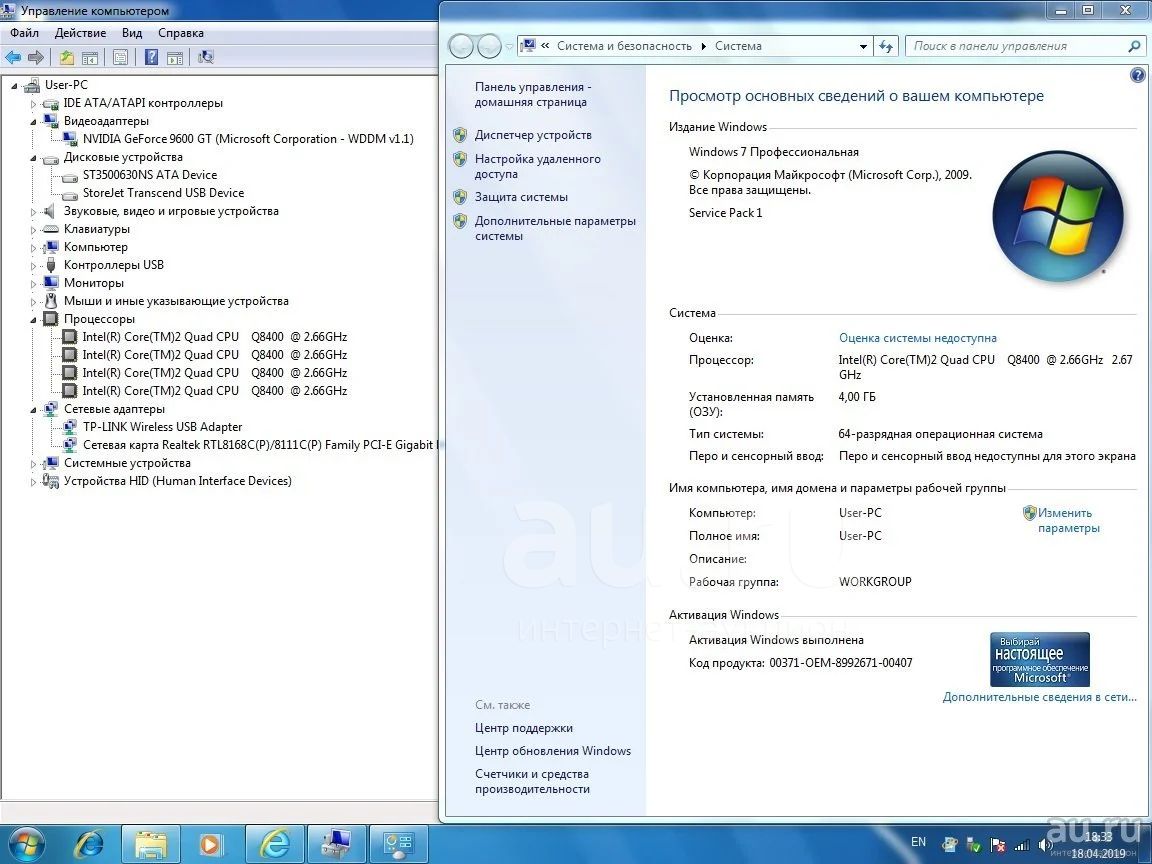Click the Back arrow in Computer Management toolbar
Image resolution: width=1152 pixels, height=864 pixels.
[x=13, y=57]
